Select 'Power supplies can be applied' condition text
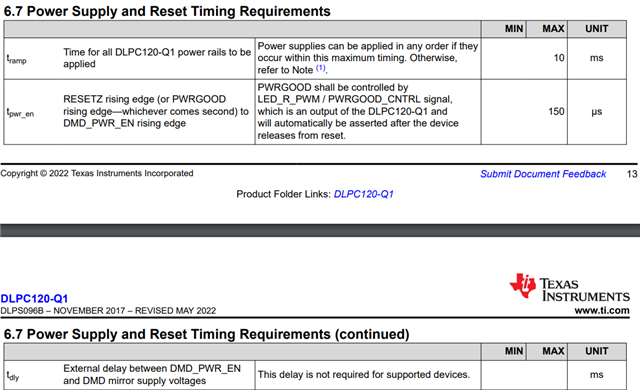 (368, 58)
